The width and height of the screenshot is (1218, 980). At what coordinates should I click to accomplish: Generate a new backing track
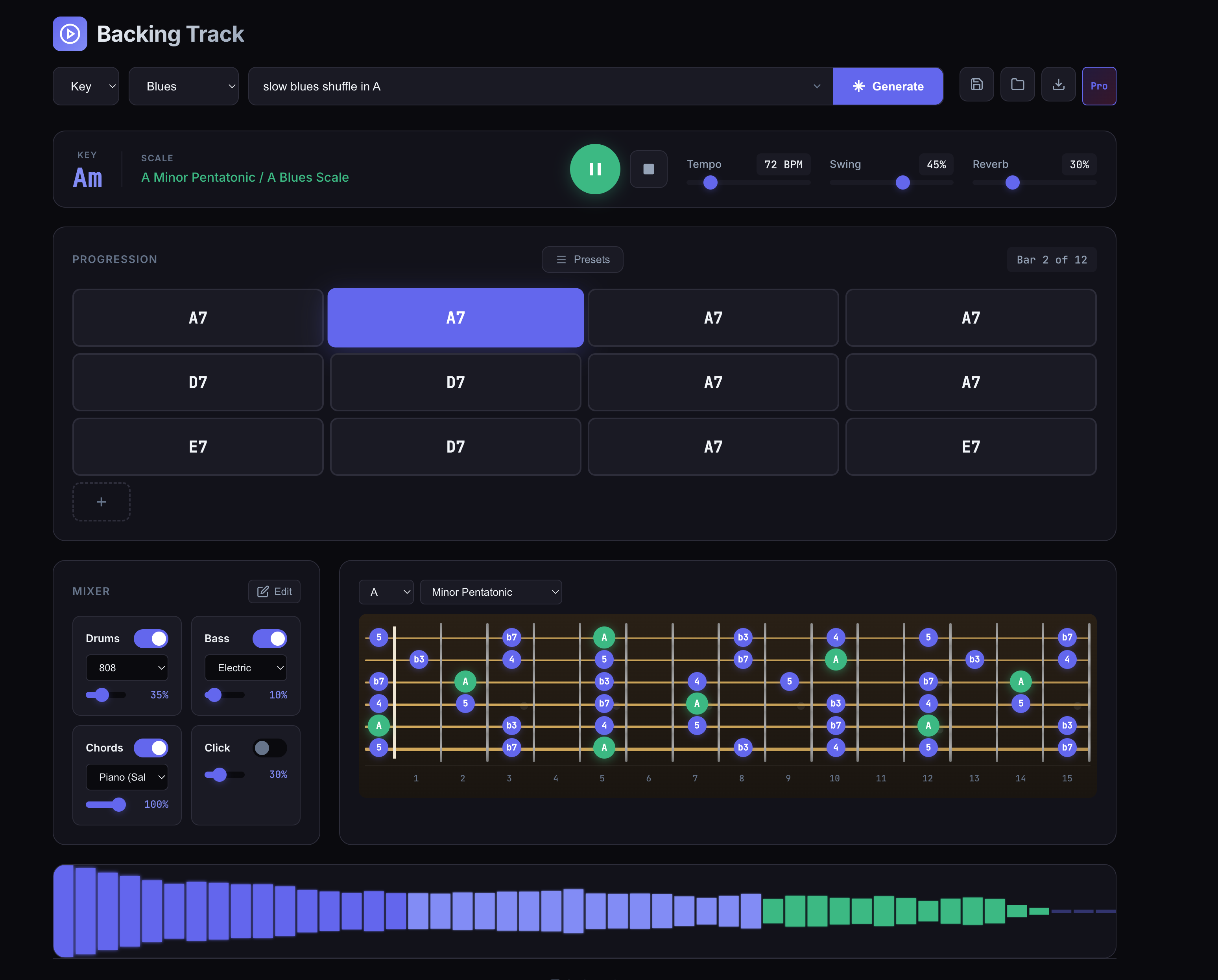click(x=888, y=86)
